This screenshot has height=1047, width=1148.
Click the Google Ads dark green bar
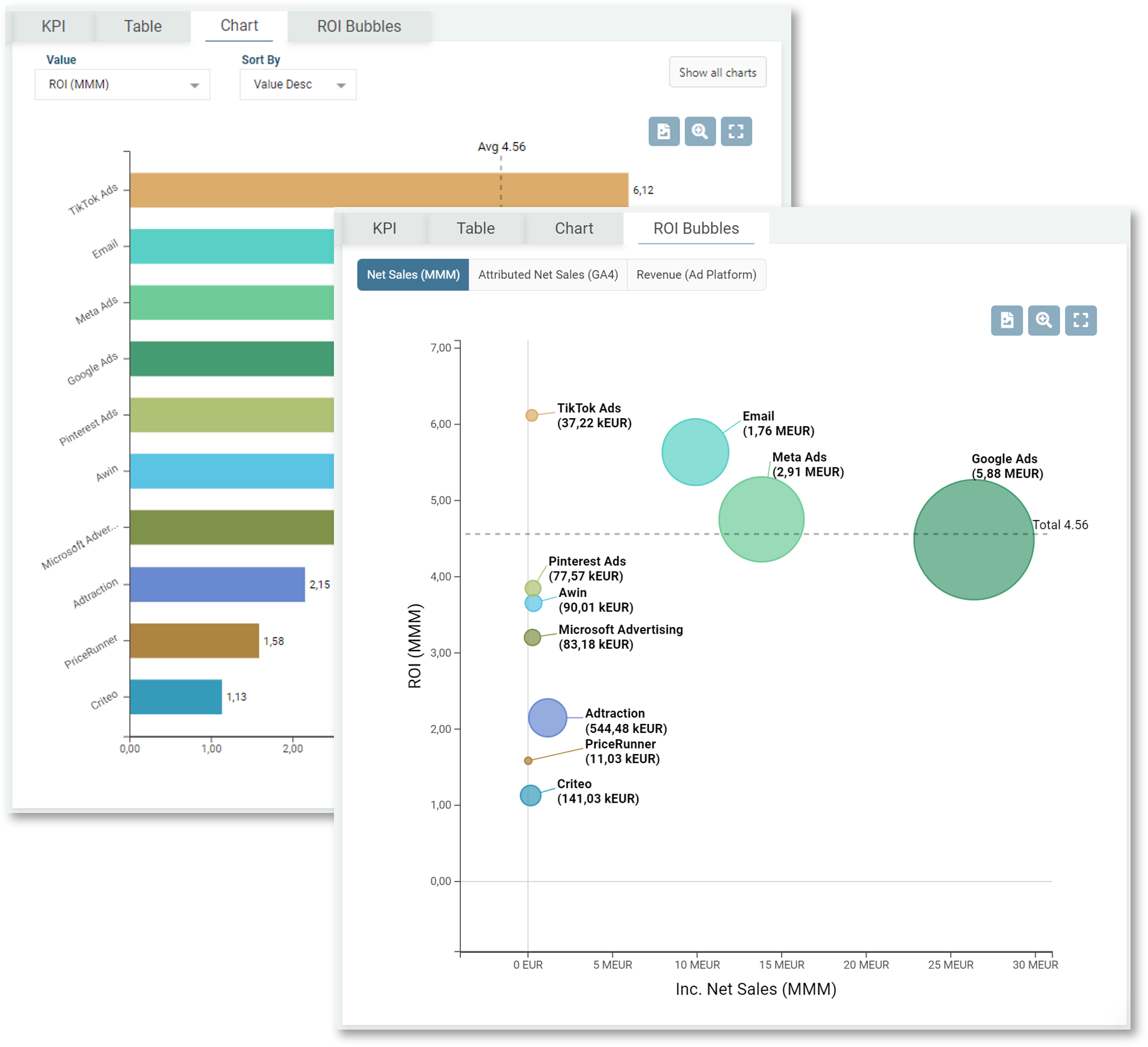click(x=232, y=359)
